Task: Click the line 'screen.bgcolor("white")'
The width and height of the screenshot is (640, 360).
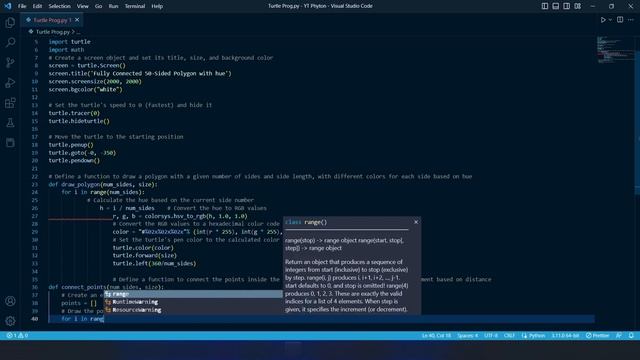Action: 85,89
